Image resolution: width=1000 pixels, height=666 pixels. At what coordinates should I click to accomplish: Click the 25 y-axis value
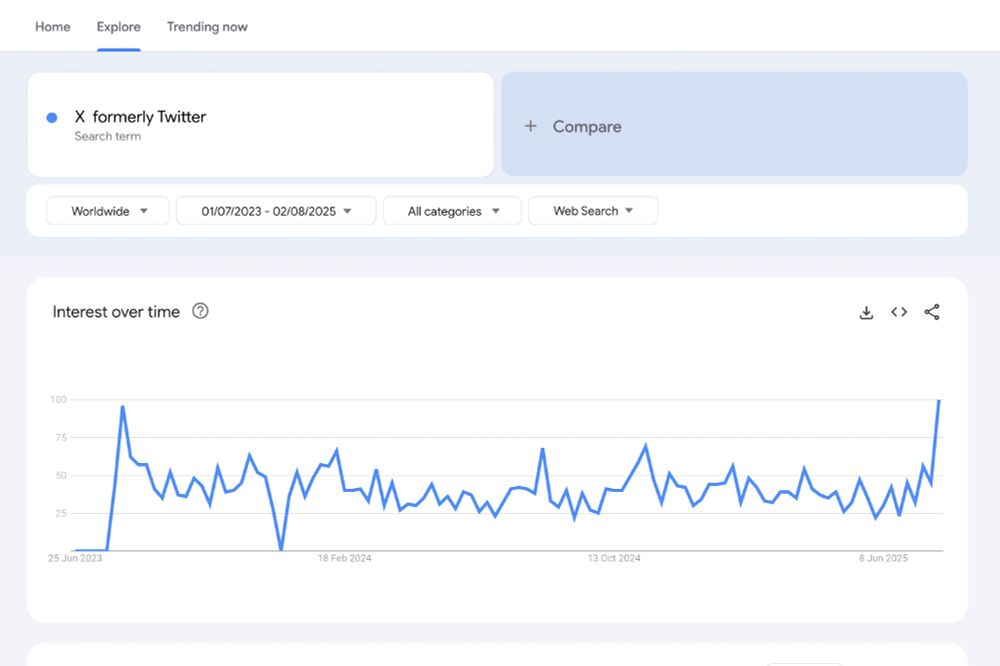tap(61, 514)
